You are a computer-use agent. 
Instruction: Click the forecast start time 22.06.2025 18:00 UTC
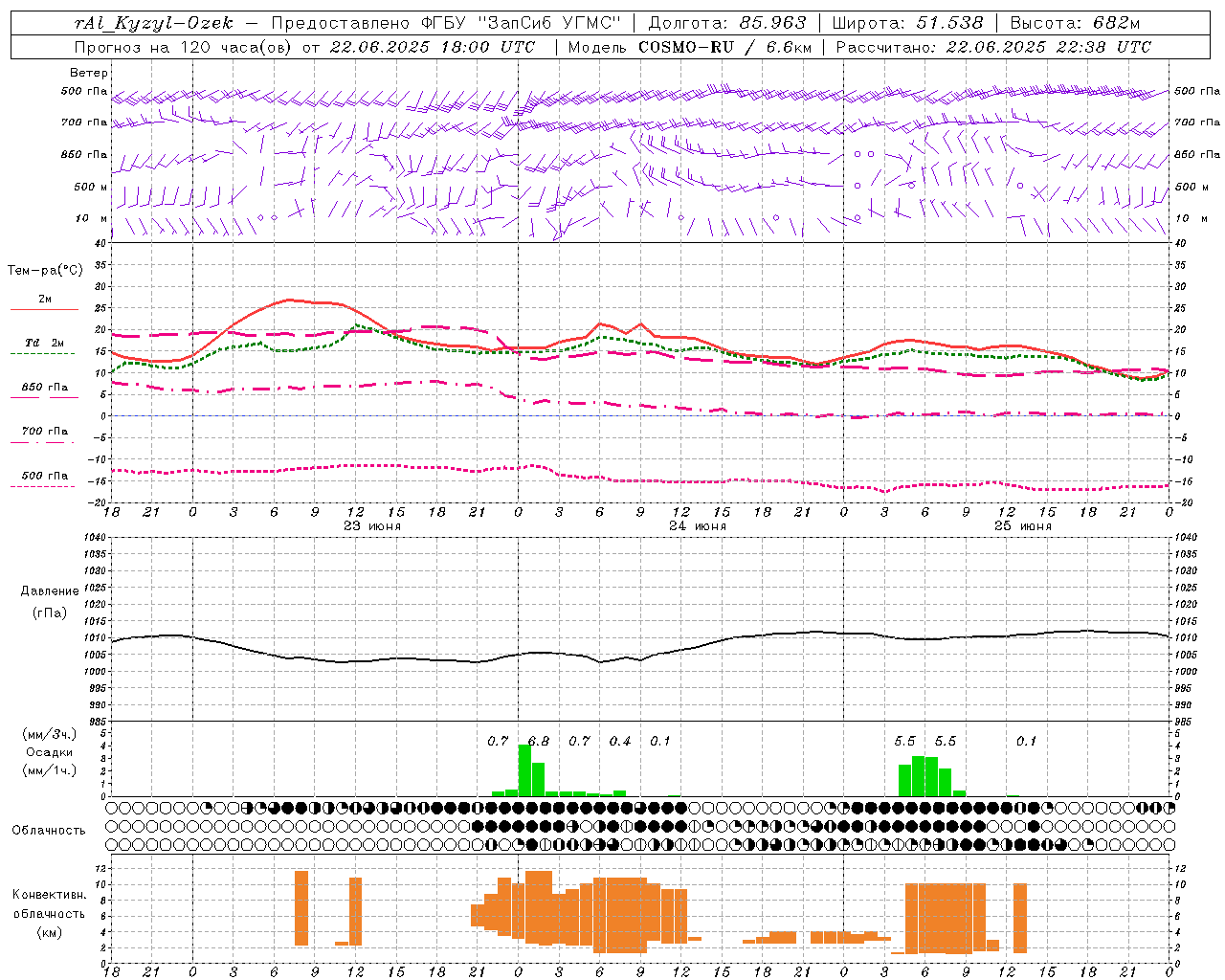click(x=433, y=47)
